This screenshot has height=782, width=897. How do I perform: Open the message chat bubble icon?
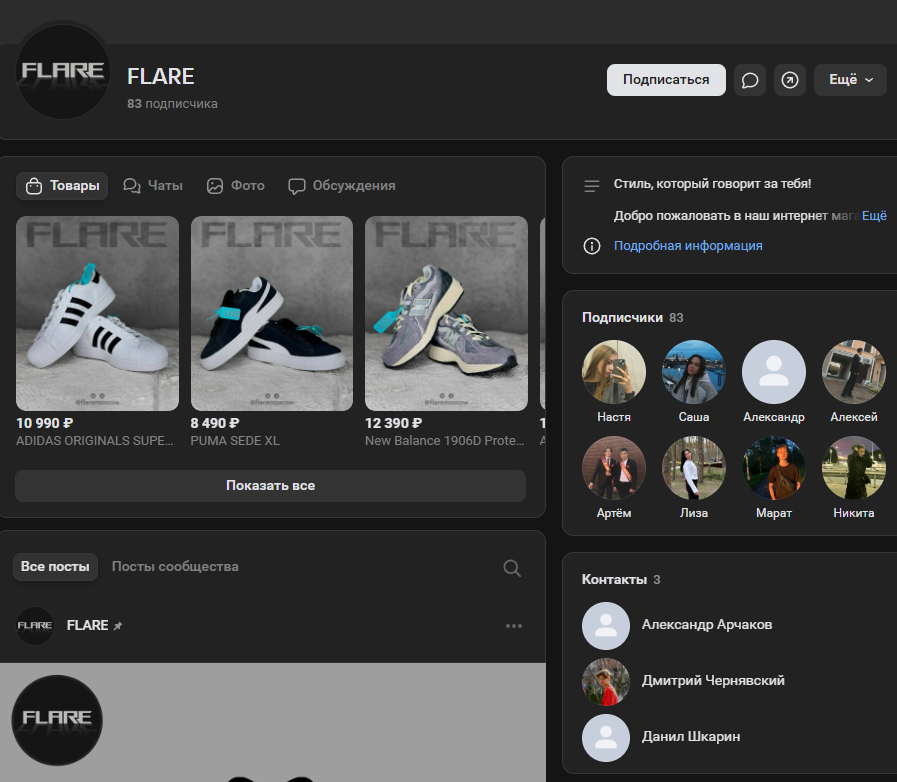point(750,80)
